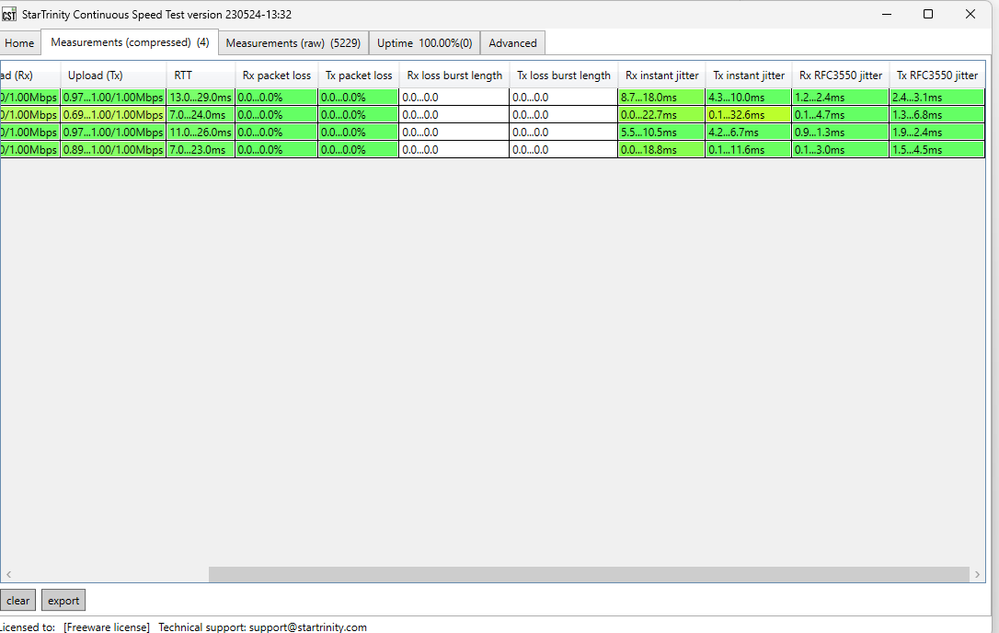This screenshot has width=999, height=633.
Task: Minimize the StarTrinity window
Action: tap(886, 14)
